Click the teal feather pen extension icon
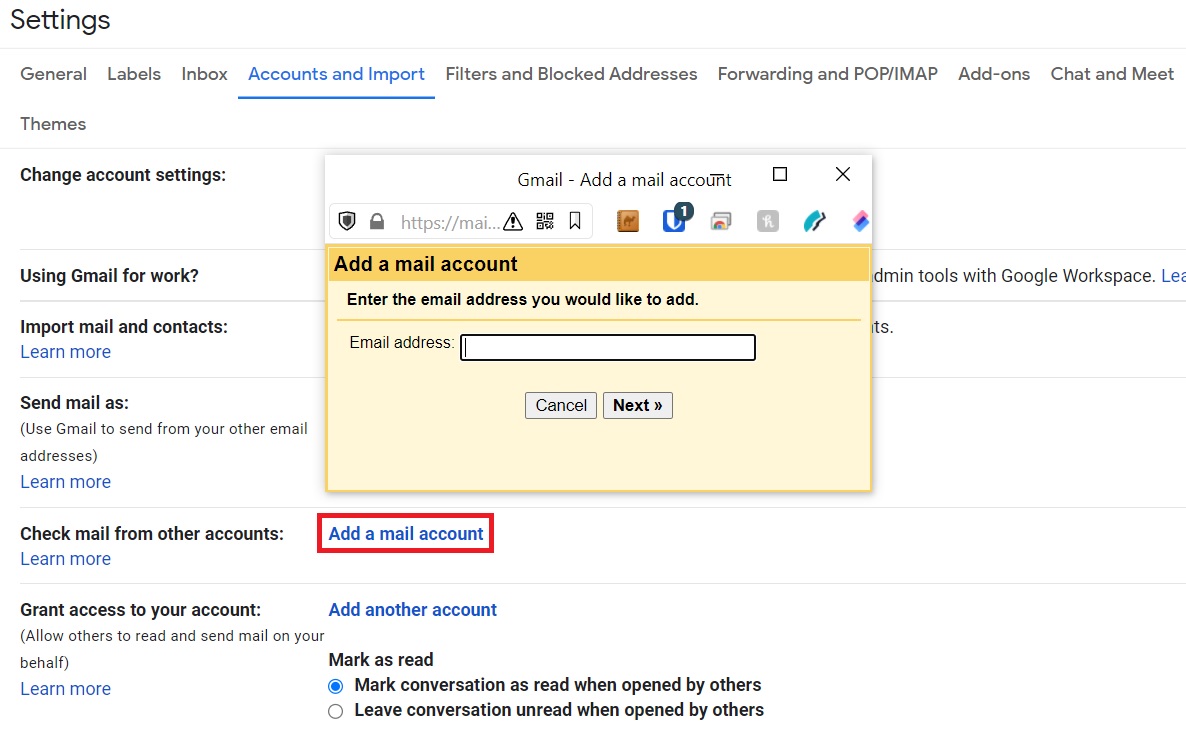1186x743 pixels. [815, 221]
